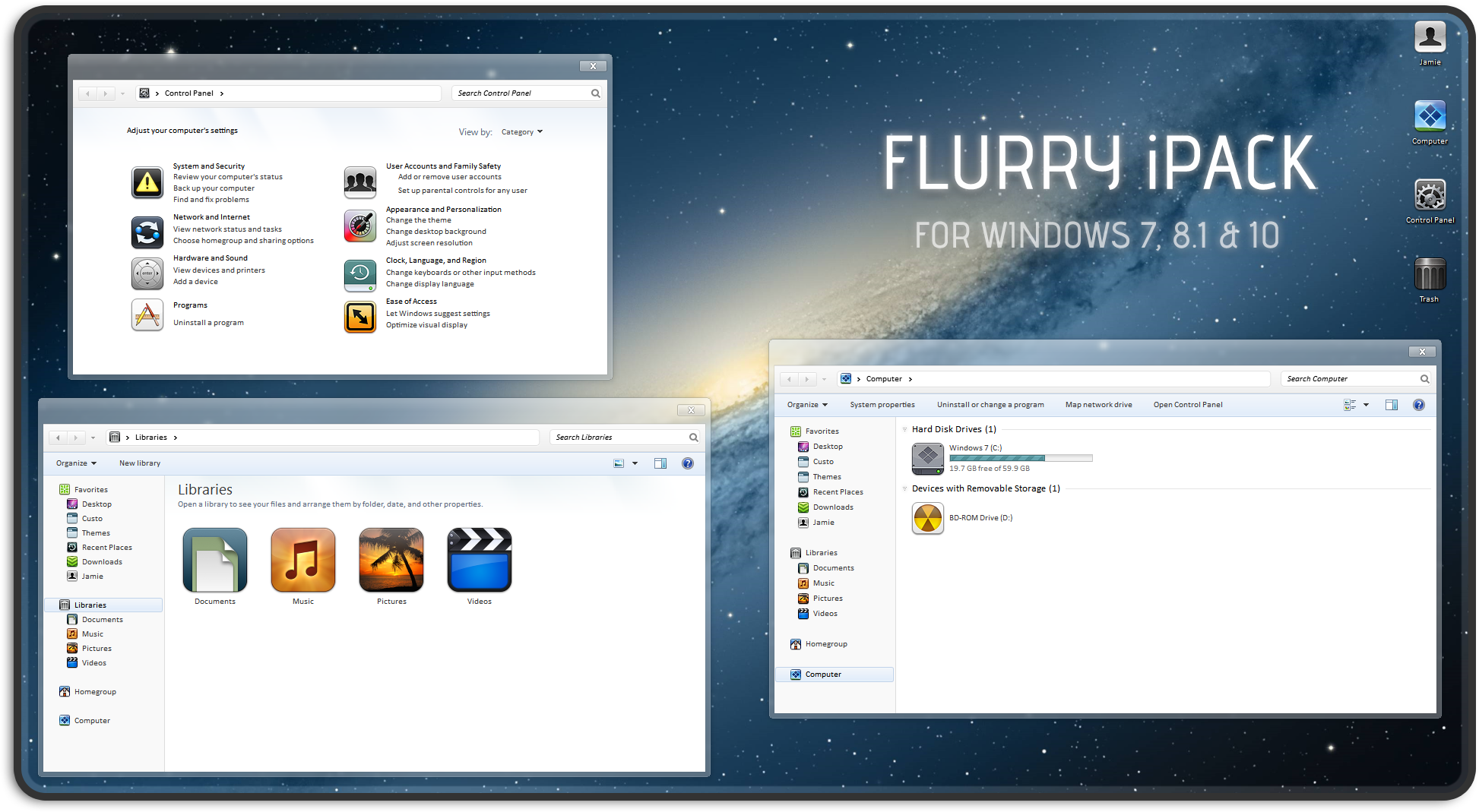The image size is (1479, 812).
Task: Open Organize menu in Computer window
Action: [807, 405]
